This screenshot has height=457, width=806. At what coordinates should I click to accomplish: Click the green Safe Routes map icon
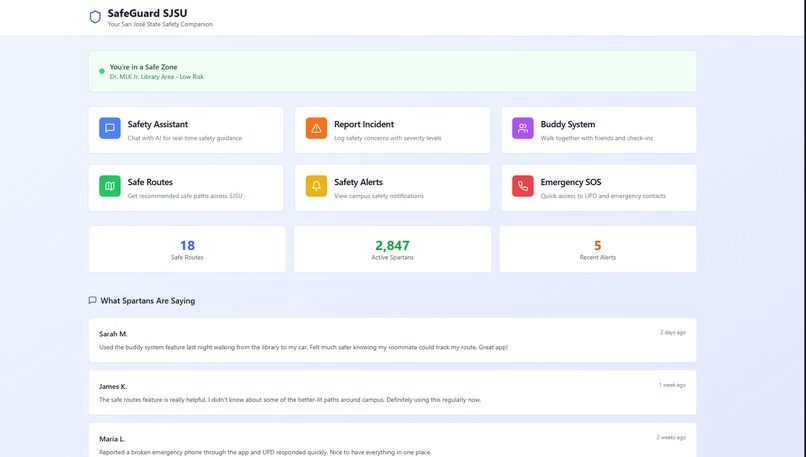point(109,186)
